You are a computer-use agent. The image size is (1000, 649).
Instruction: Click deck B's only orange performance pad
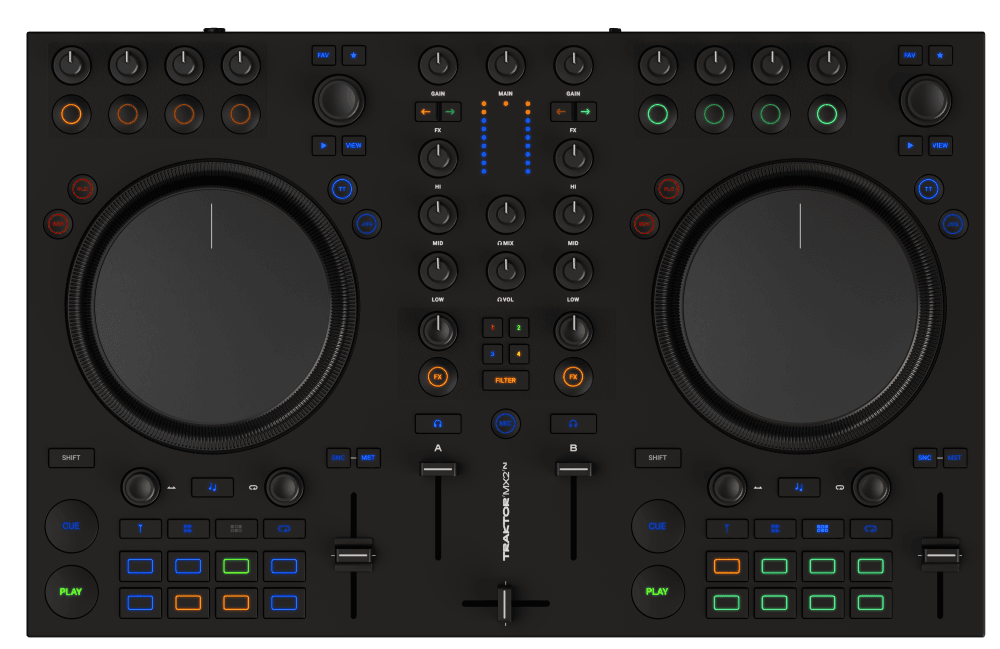[726, 566]
